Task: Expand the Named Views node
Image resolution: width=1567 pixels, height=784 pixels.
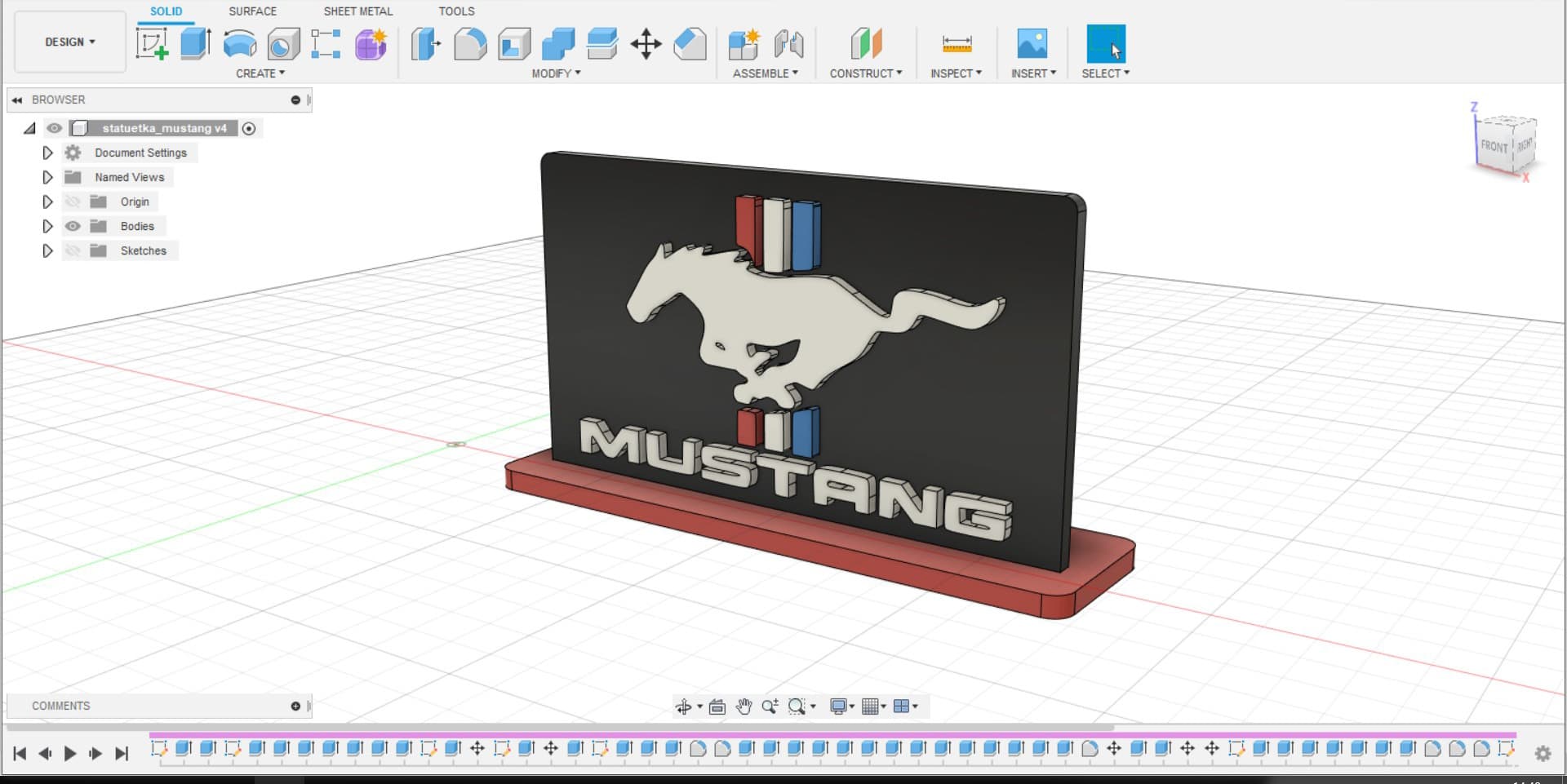Action: [x=47, y=177]
